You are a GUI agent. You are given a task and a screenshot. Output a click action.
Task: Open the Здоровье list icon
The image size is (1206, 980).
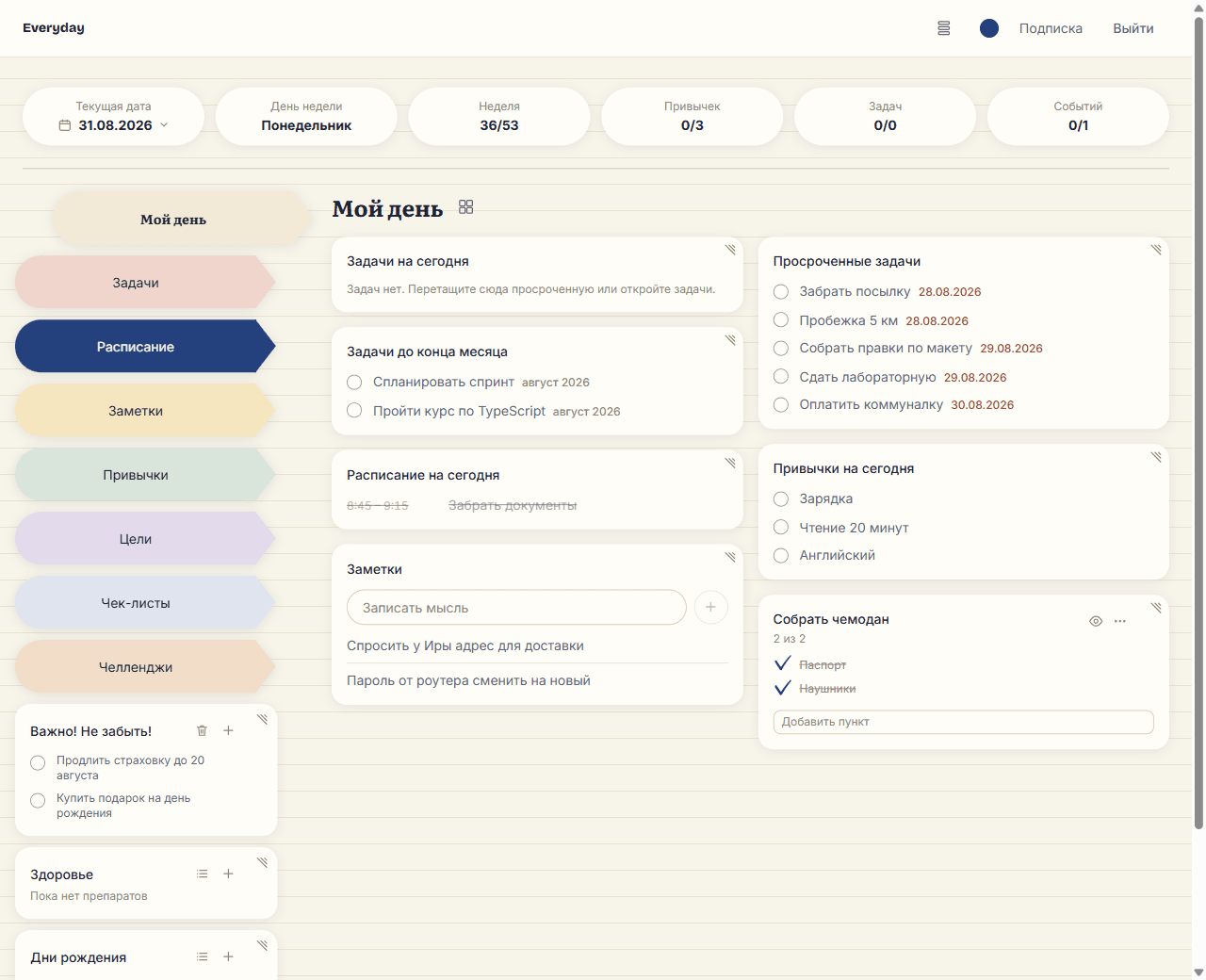point(202,874)
